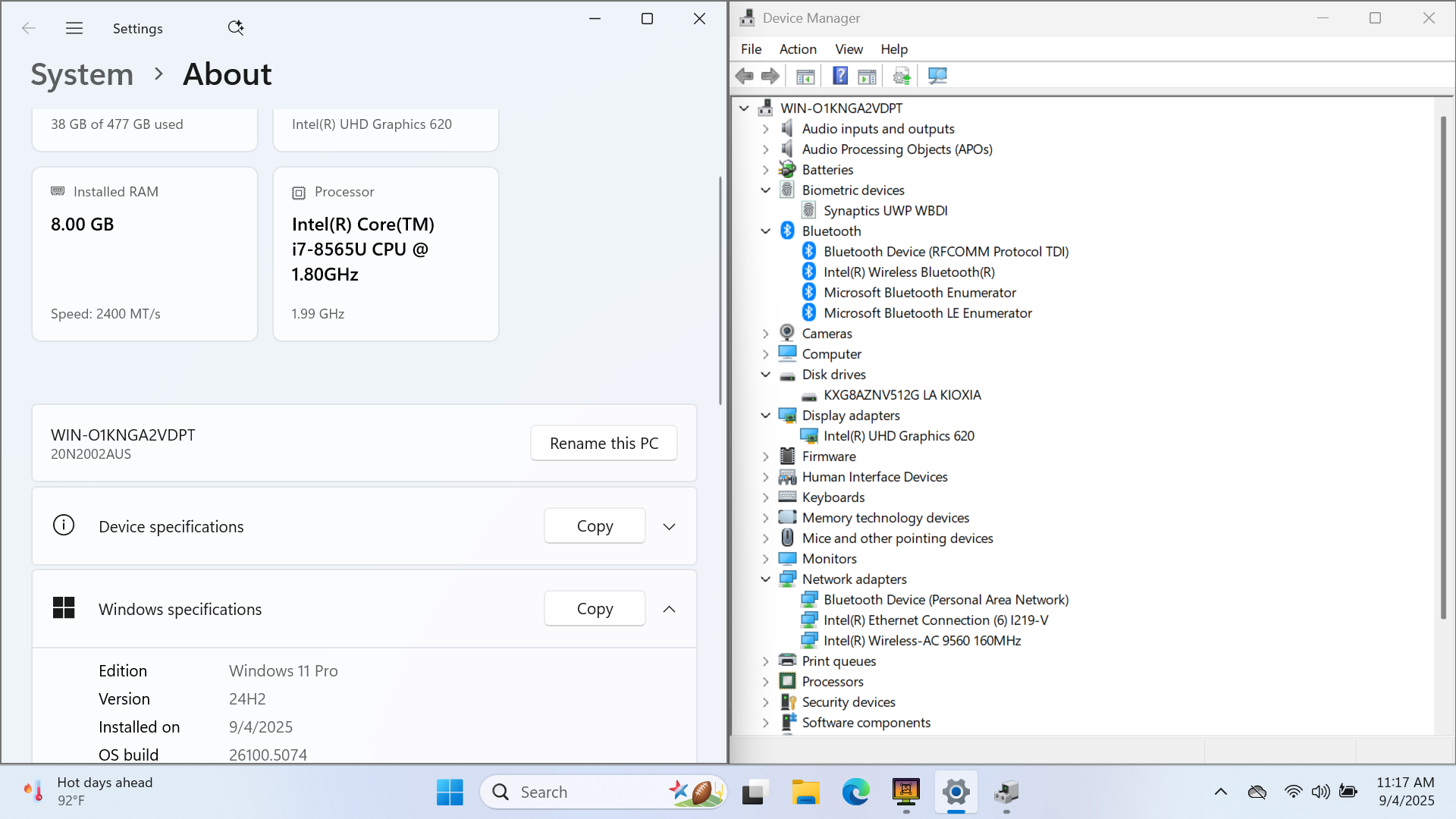Click the Properties pane toolbar icon

(867, 76)
